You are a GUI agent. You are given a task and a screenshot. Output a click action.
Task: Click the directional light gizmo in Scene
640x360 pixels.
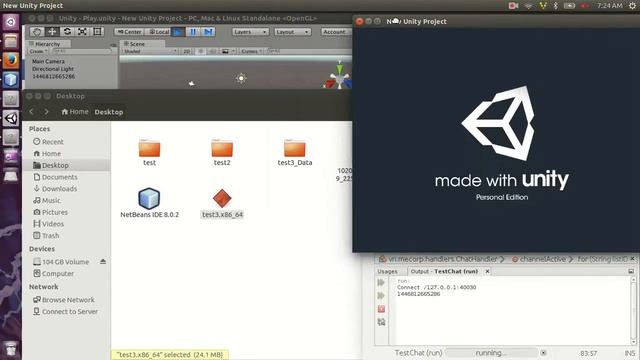[241, 78]
